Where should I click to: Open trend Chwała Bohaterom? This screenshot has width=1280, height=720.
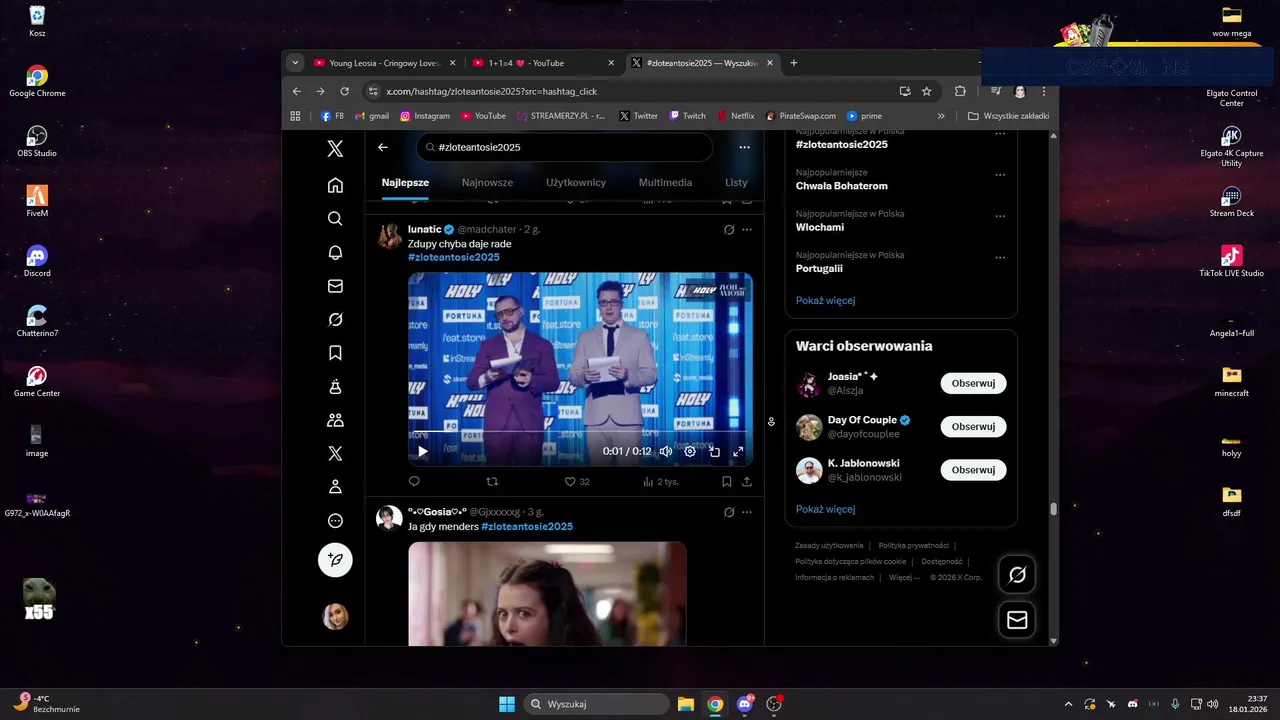coord(841,186)
